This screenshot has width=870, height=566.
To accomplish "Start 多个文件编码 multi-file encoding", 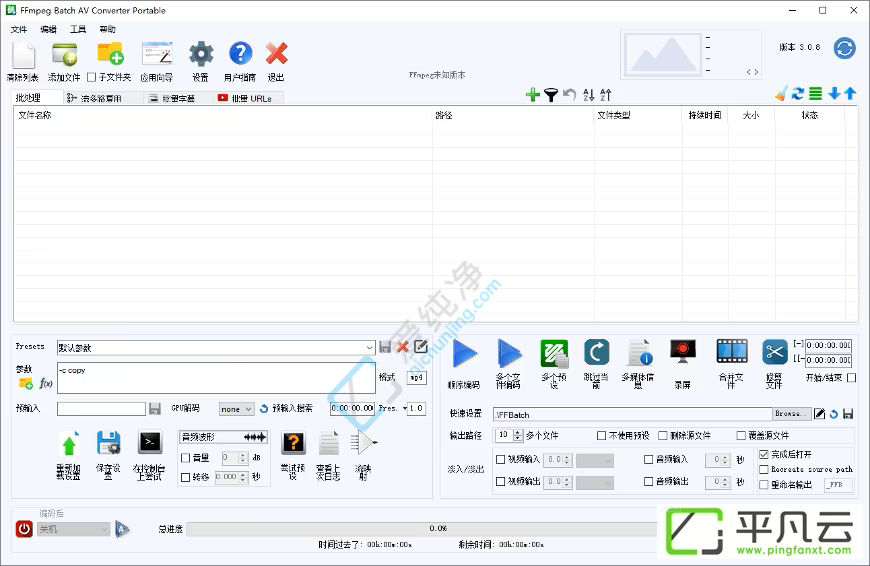I will [x=509, y=353].
